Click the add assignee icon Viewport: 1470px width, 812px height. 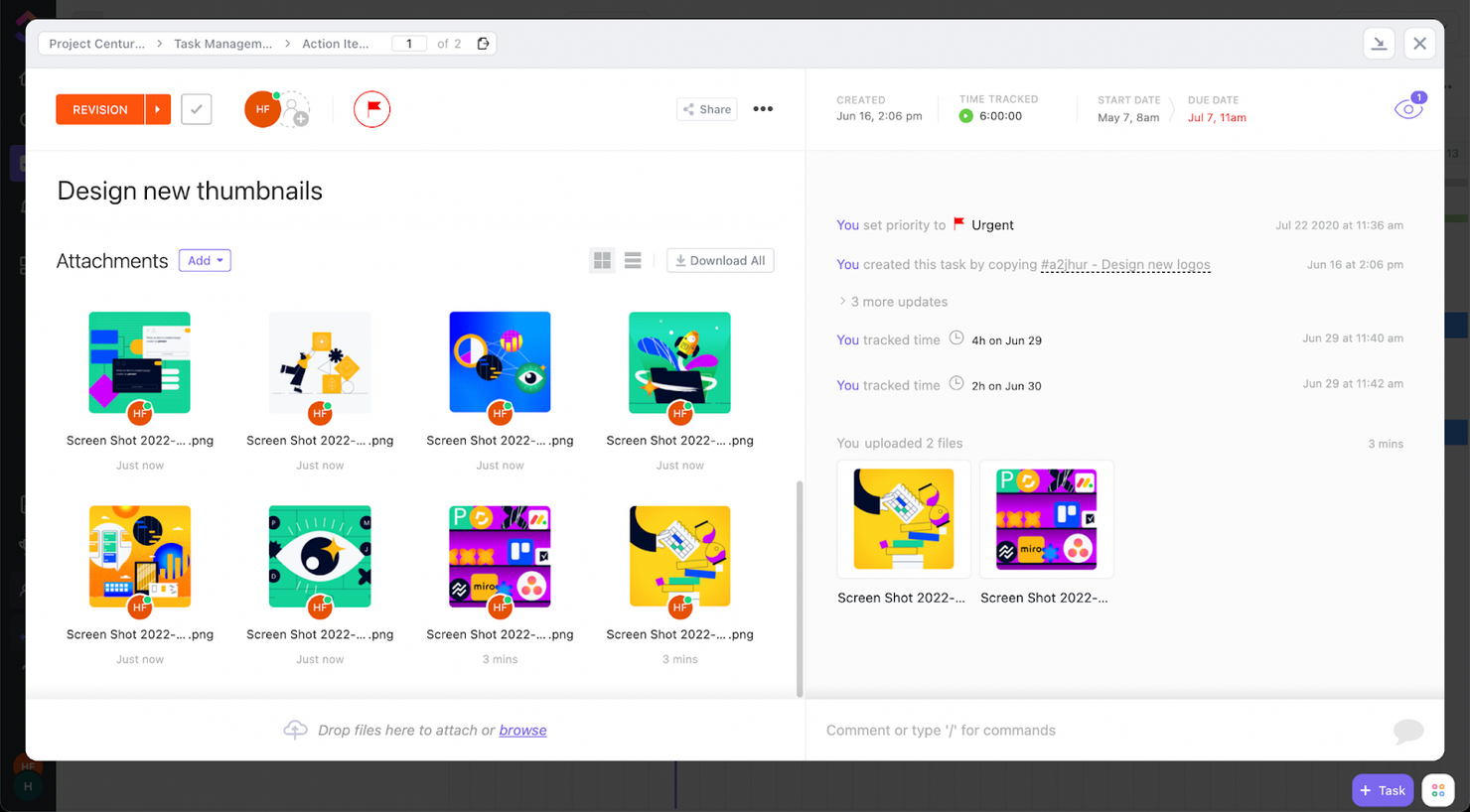click(296, 109)
